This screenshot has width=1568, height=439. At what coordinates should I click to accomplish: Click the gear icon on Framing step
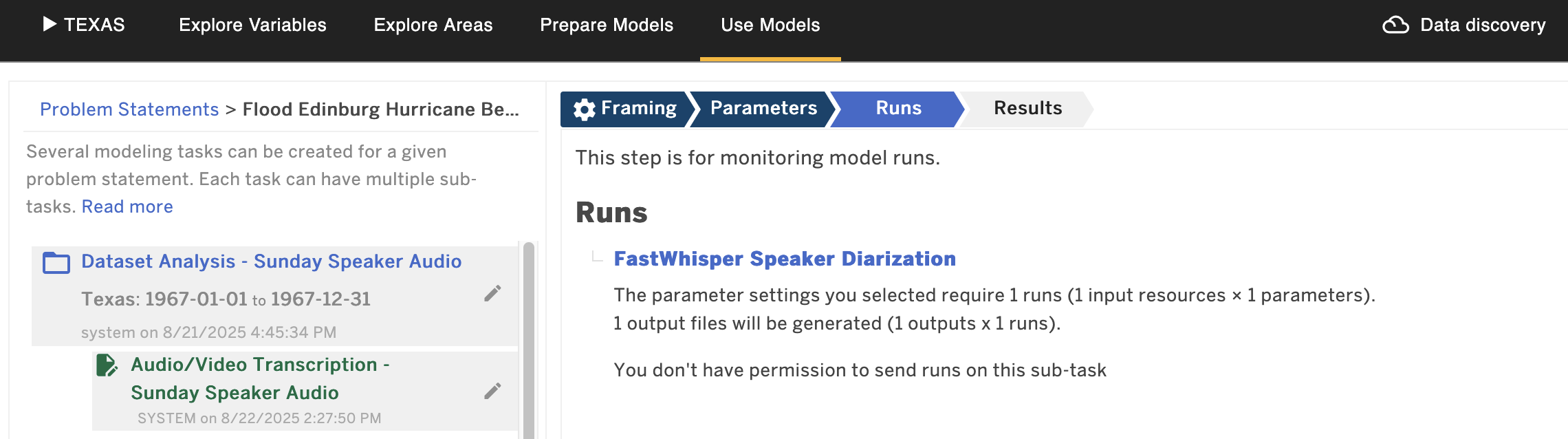coord(585,109)
